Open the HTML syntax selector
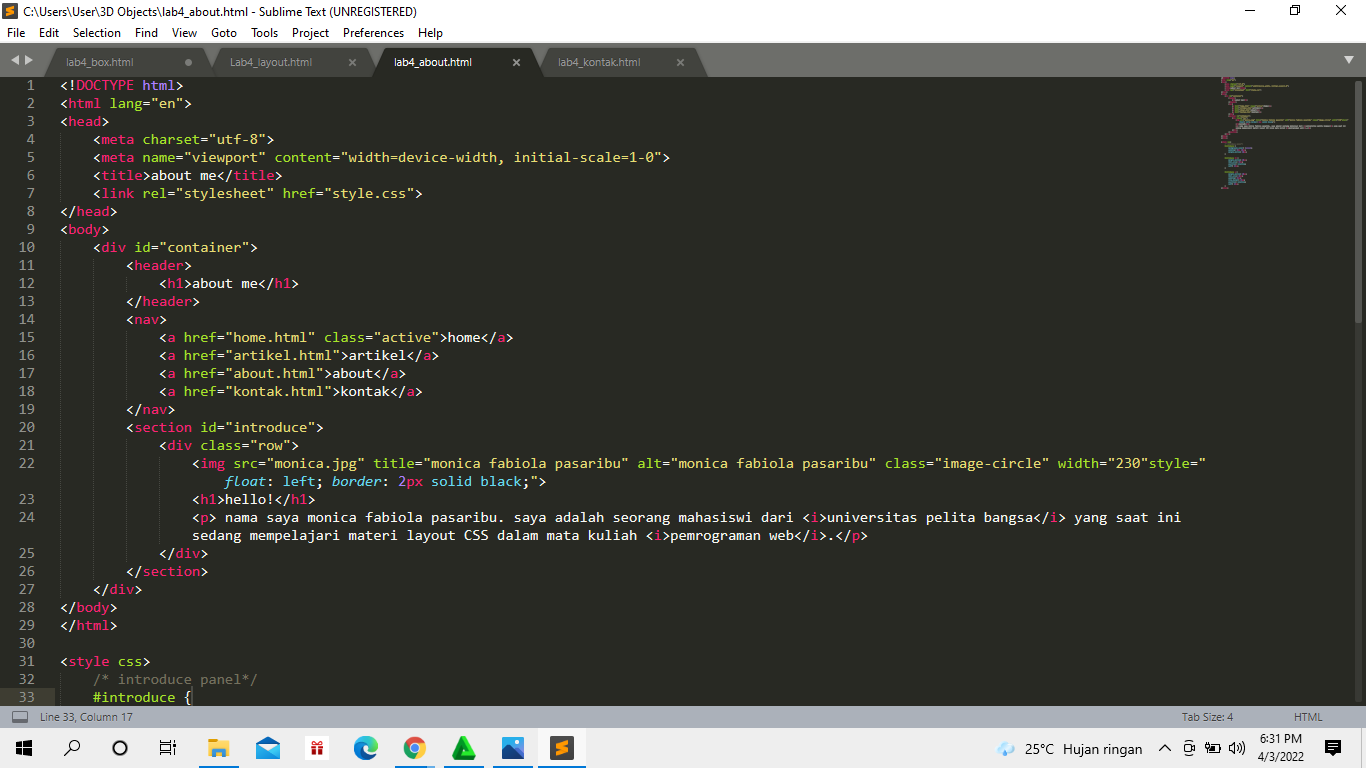This screenshot has width=1366, height=768. pyautogui.click(x=1307, y=717)
